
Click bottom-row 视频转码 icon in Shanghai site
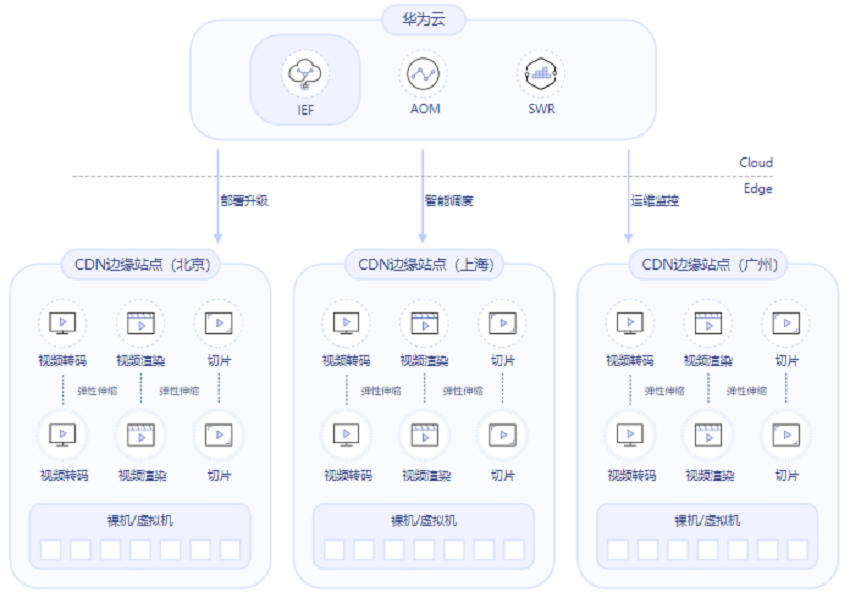(346, 435)
